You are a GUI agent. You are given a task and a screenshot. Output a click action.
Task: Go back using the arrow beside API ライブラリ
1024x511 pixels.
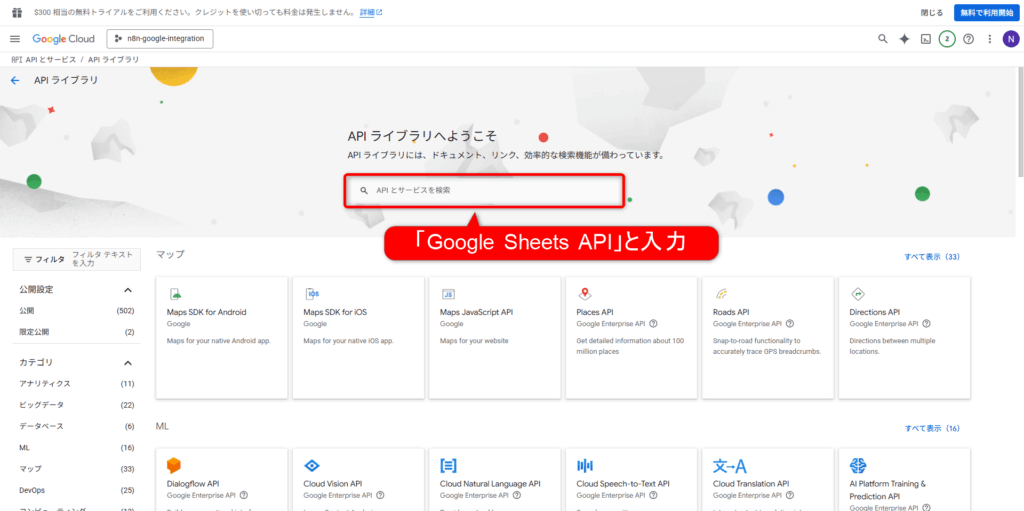point(15,80)
